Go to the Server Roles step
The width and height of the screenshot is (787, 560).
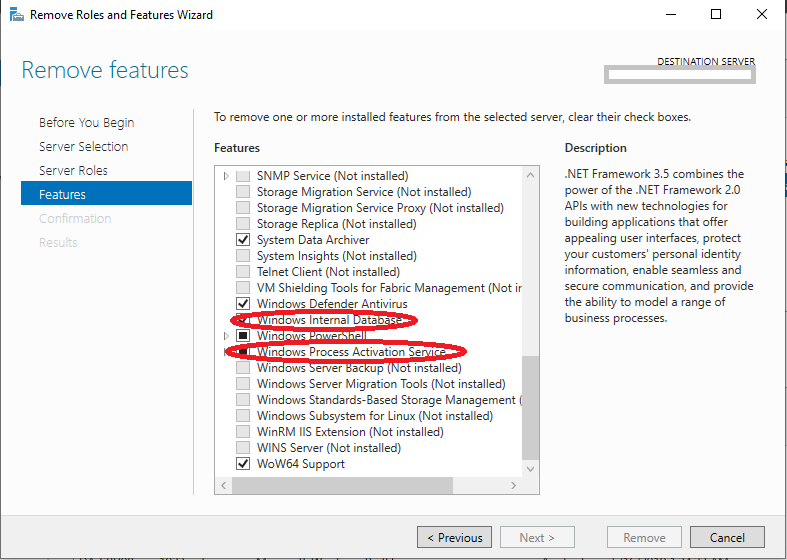(73, 171)
